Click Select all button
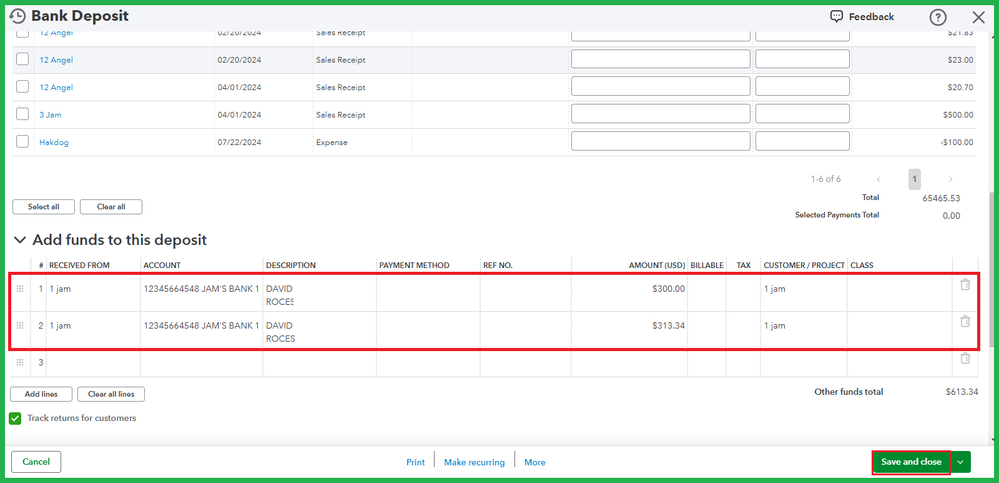999x483 pixels. pyautogui.click(x=44, y=207)
